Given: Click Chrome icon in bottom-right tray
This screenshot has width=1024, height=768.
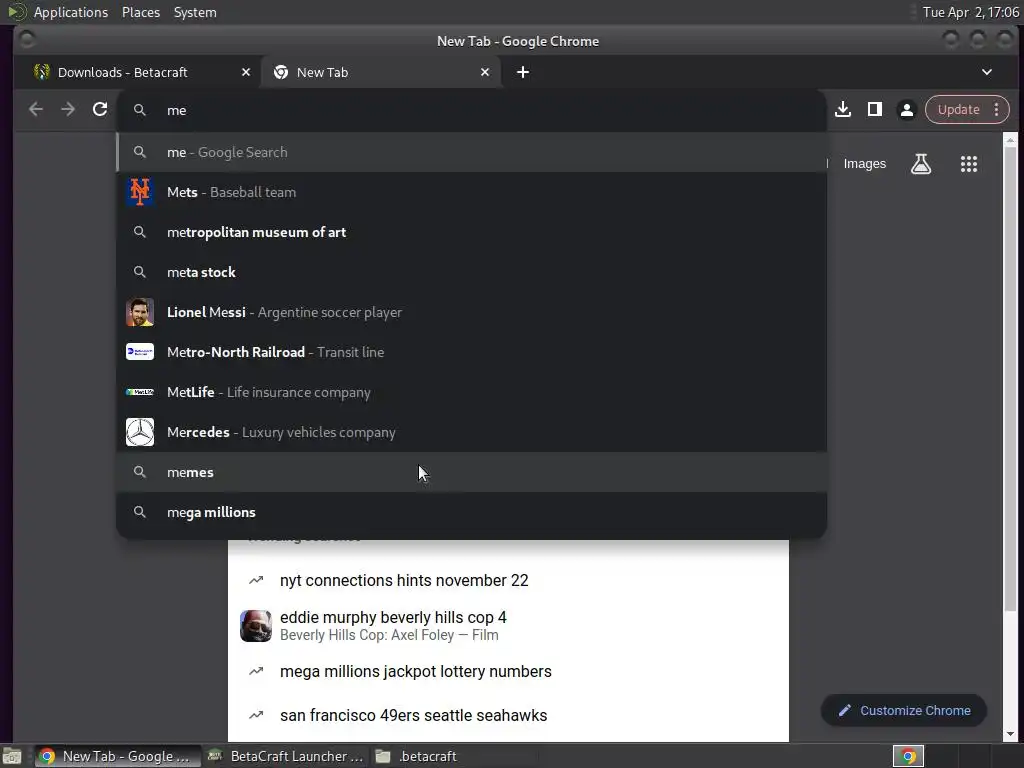Looking at the screenshot, I should coord(908,756).
